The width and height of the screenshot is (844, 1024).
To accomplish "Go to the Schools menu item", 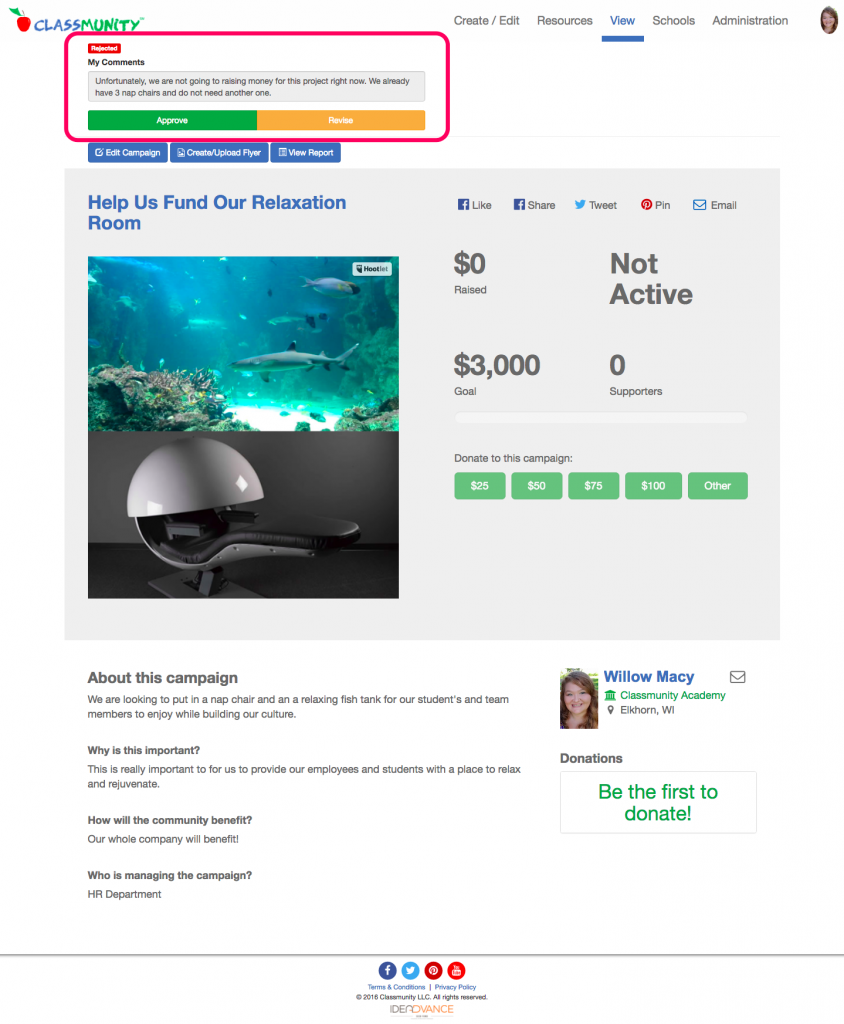I will pos(674,21).
